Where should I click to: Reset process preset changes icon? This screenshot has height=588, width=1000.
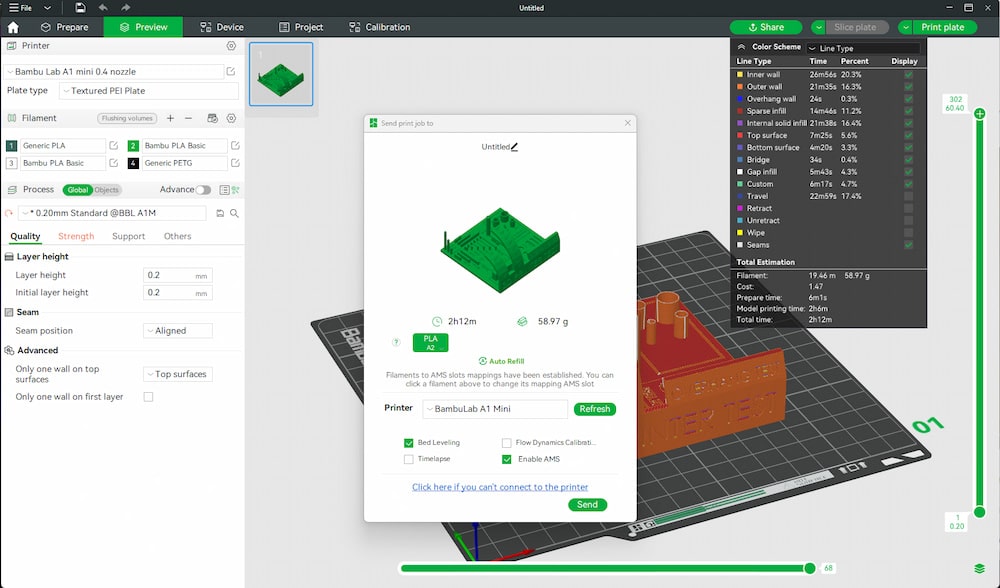point(9,213)
